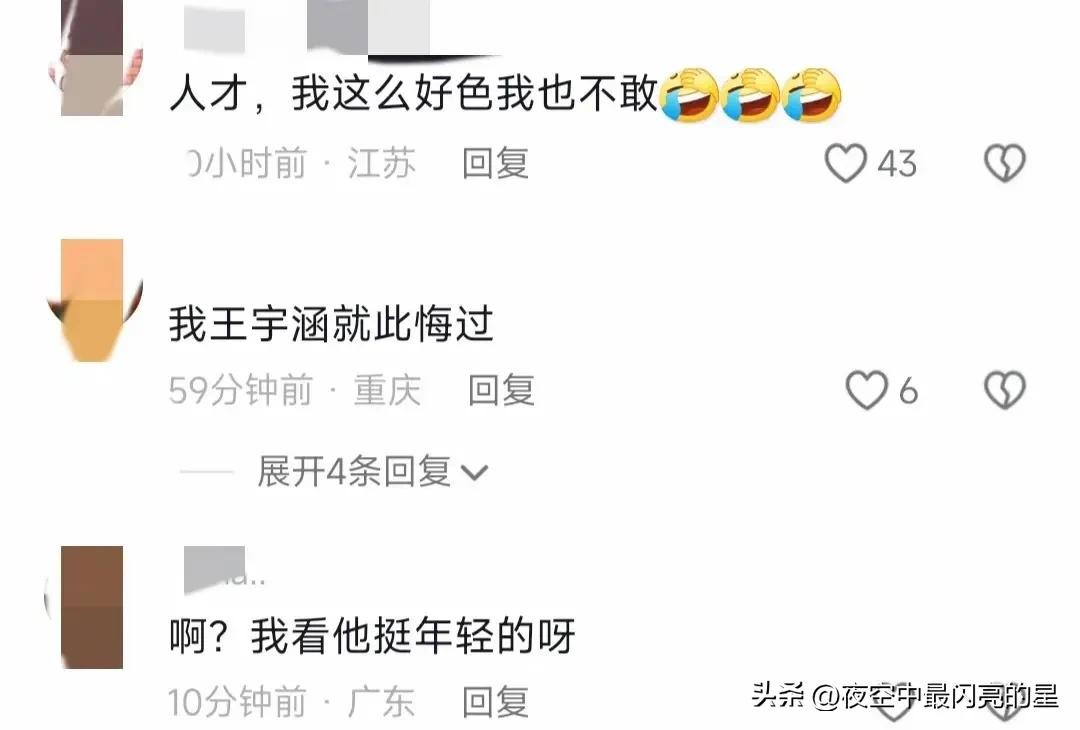Click the like count 6

[908, 391]
